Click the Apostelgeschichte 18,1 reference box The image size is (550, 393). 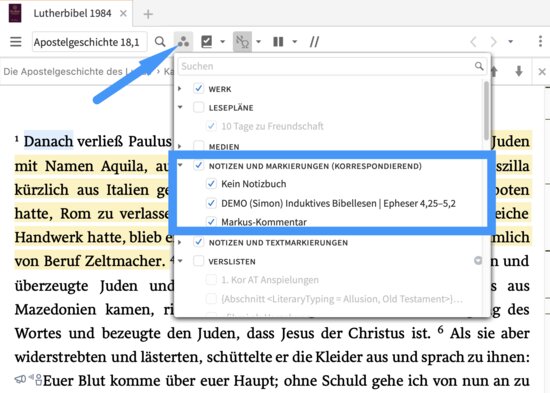(x=89, y=42)
